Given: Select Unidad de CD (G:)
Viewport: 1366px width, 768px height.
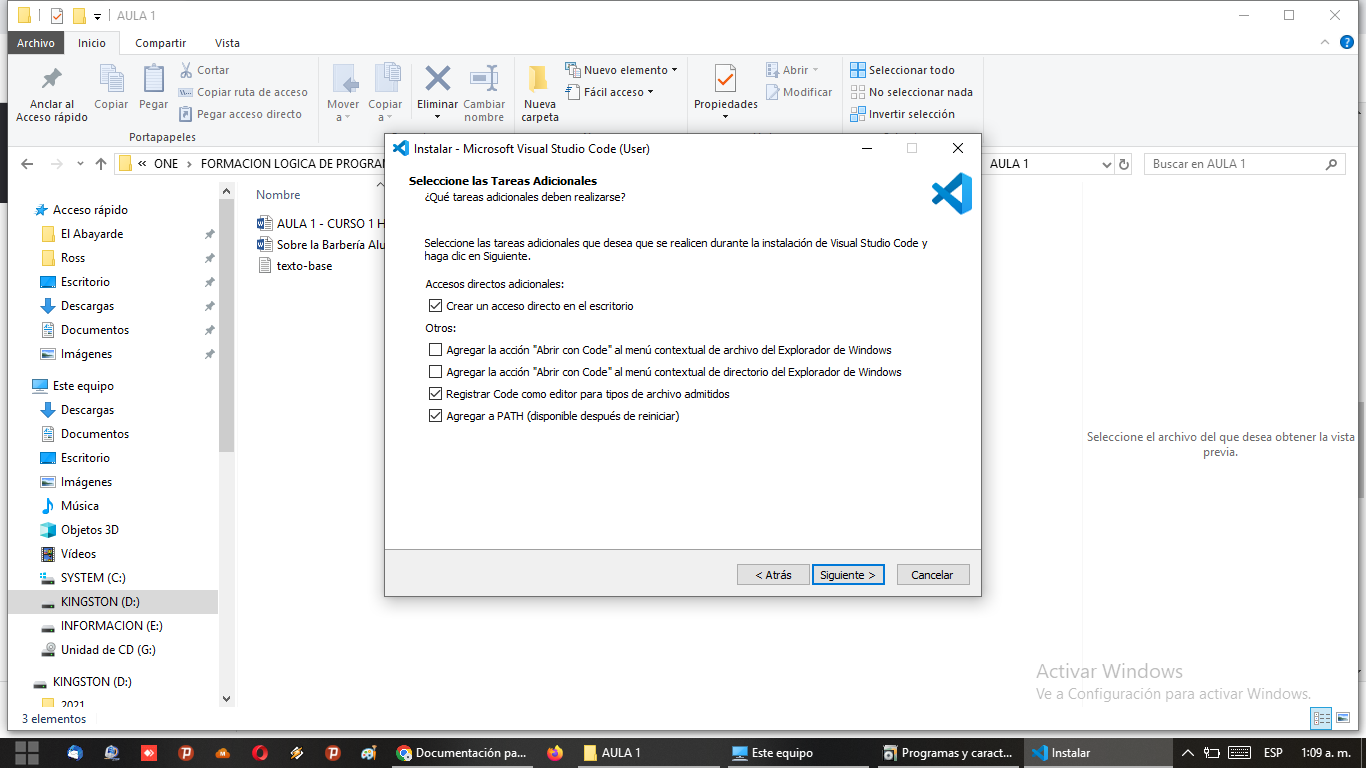Looking at the screenshot, I should click(x=108, y=650).
